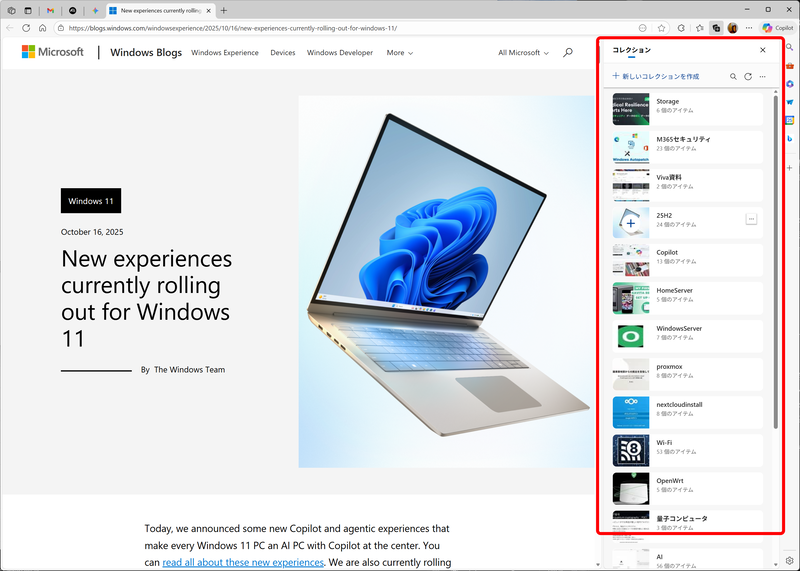Image resolution: width=800 pixels, height=571 pixels.
Task: Open the Gmail pinned tab
Action: coord(50,10)
